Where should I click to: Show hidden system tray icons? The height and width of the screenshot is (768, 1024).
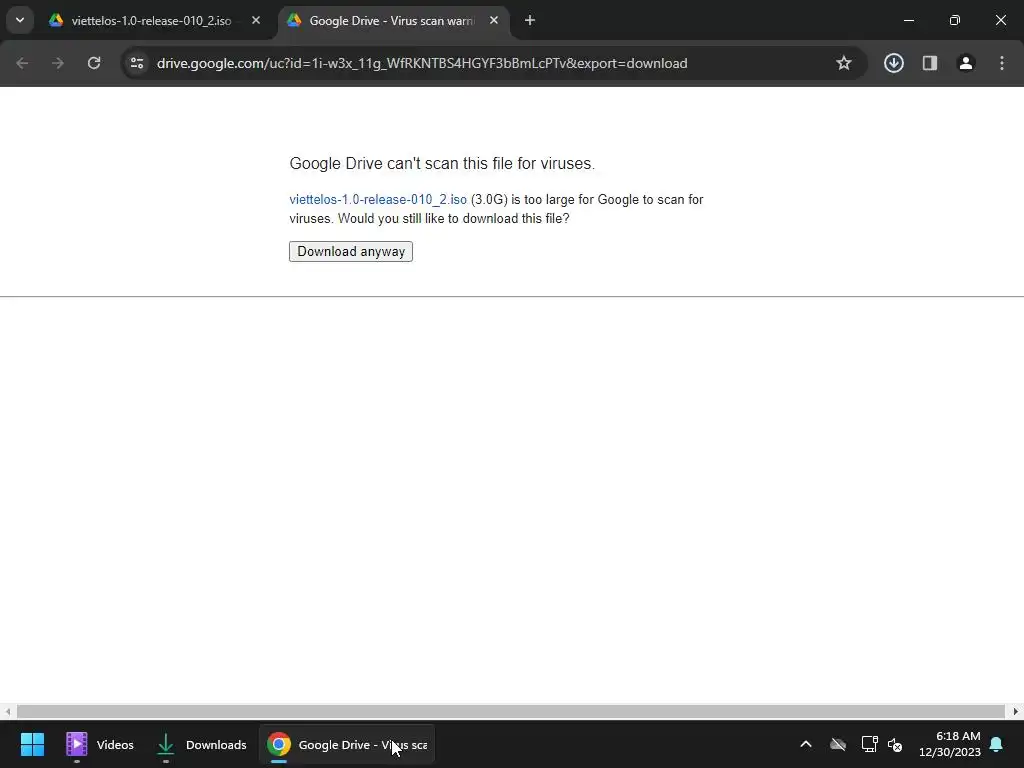point(806,744)
